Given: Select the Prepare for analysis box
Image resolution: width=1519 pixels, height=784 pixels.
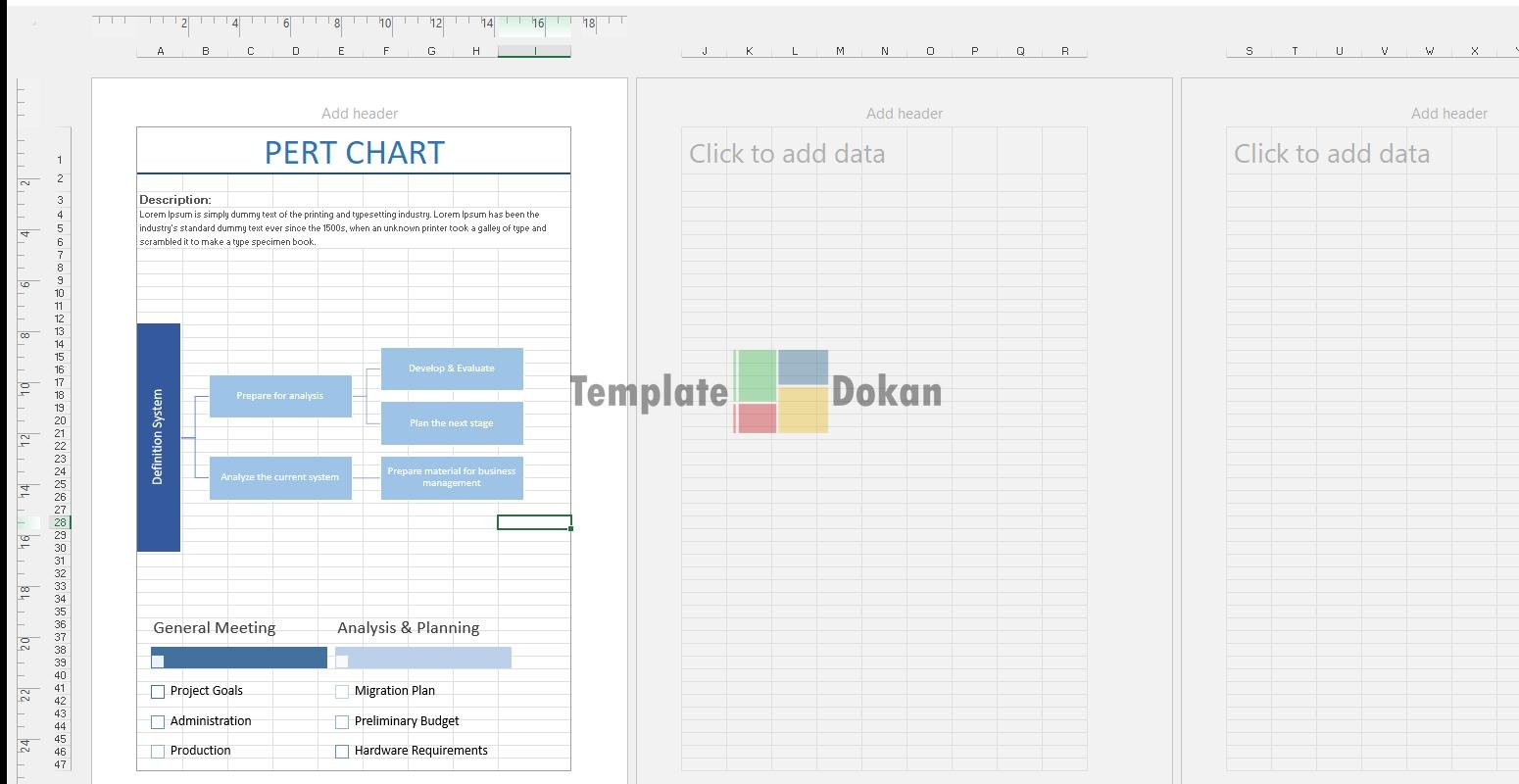Looking at the screenshot, I should pyautogui.click(x=280, y=396).
